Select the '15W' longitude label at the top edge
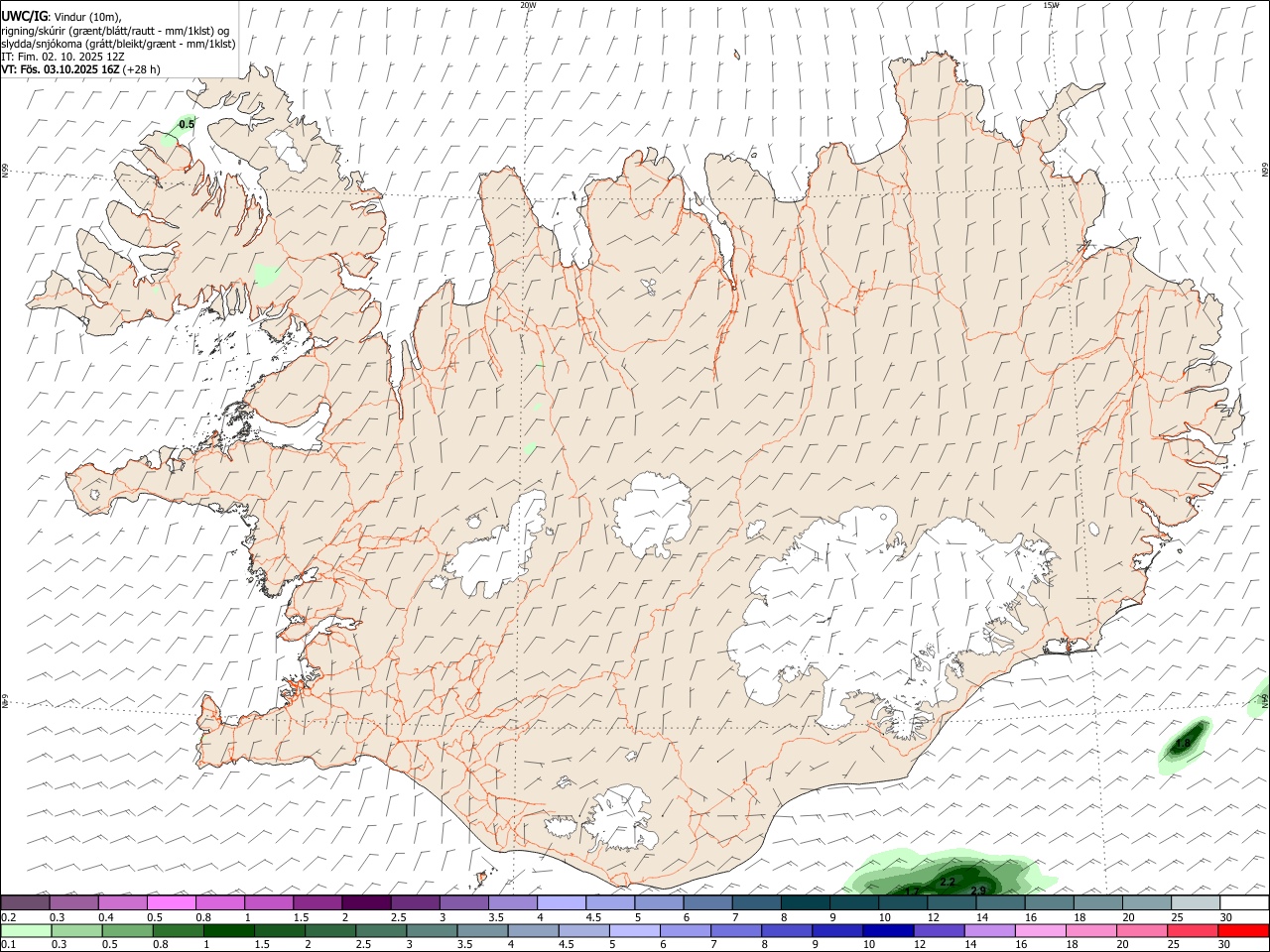The width and height of the screenshot is (1270, 952). 1052,5
